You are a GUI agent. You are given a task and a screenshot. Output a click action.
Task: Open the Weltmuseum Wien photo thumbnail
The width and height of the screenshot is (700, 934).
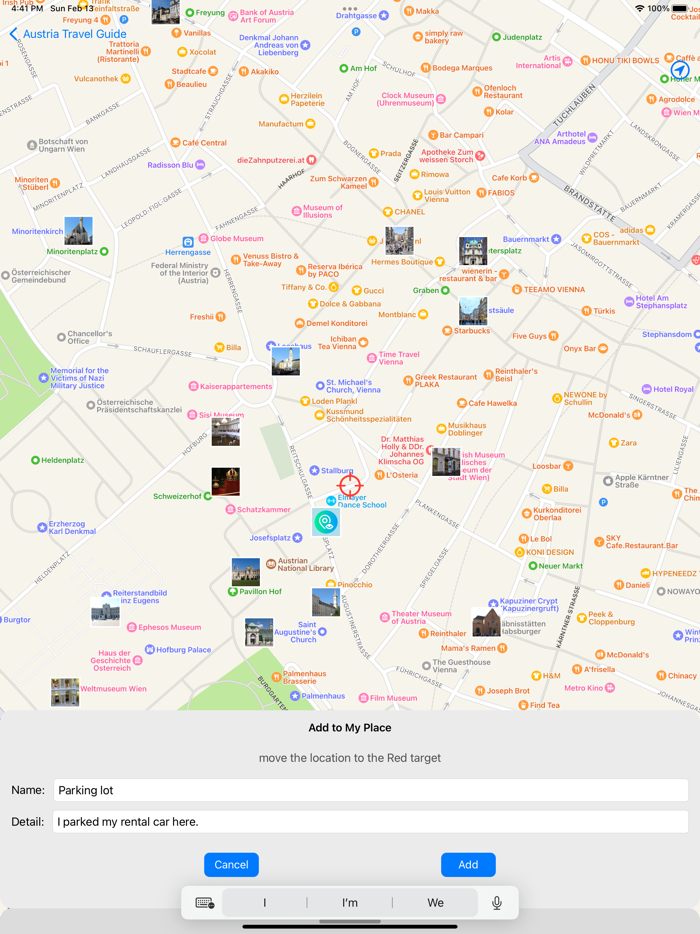point(65,692)
